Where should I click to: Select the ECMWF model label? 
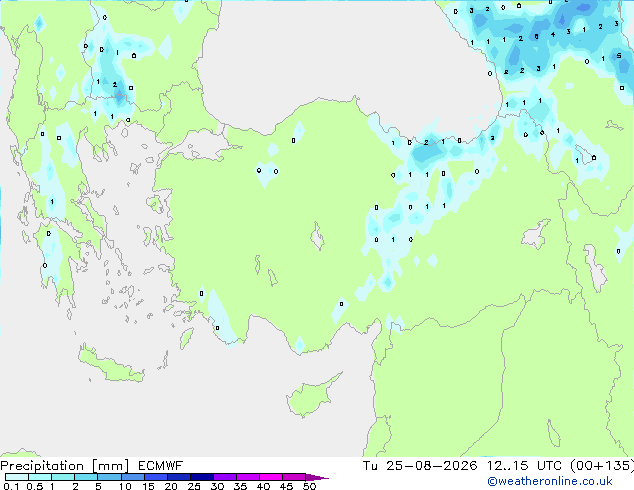pos(161,466)
